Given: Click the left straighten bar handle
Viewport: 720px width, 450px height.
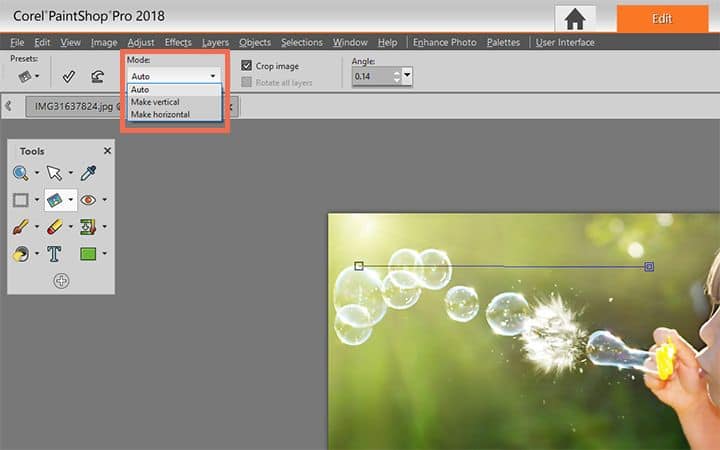Looking at the screenshot, I should point(359,266).
